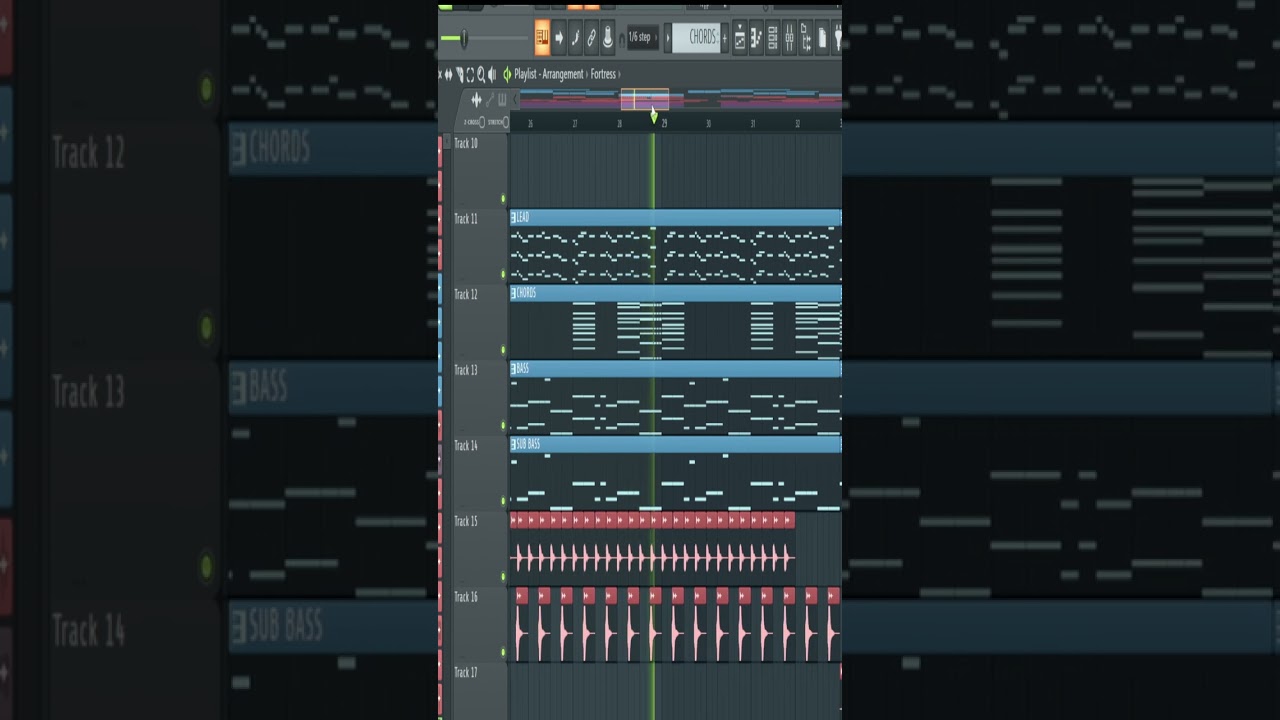Screen dimensions: 1280x720
Task: Click the waveform icon above the tracks
Action: (x=476, y=100)
